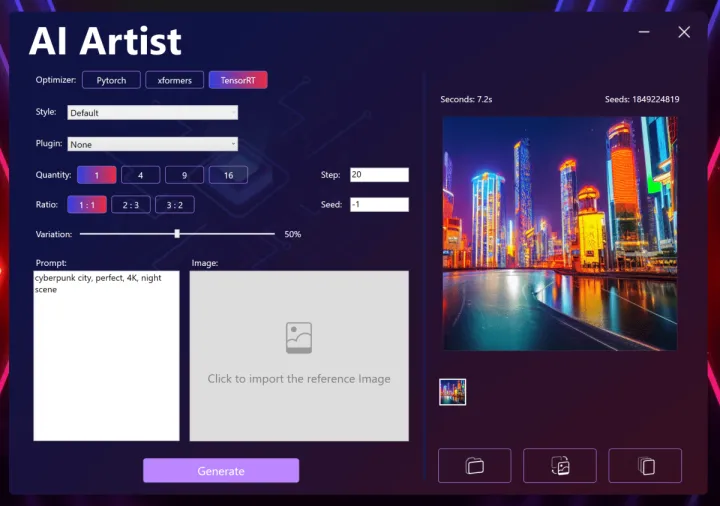The width and height of the screenshot is (720, 506).
Task: Click the Generate button
Action: pyautogui.click(x=221, y=471)
